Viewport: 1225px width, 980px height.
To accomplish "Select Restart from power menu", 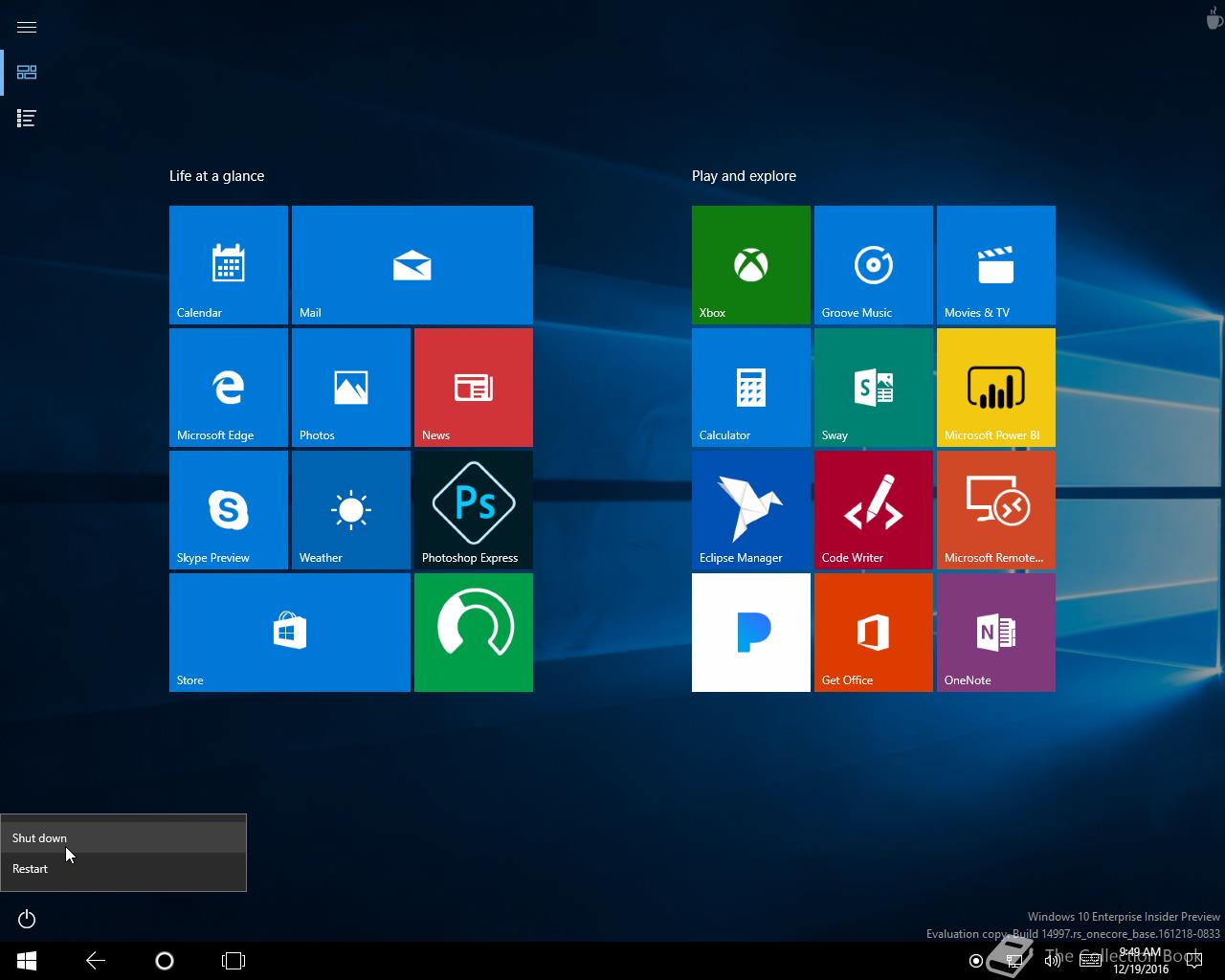I will point(123,868).
